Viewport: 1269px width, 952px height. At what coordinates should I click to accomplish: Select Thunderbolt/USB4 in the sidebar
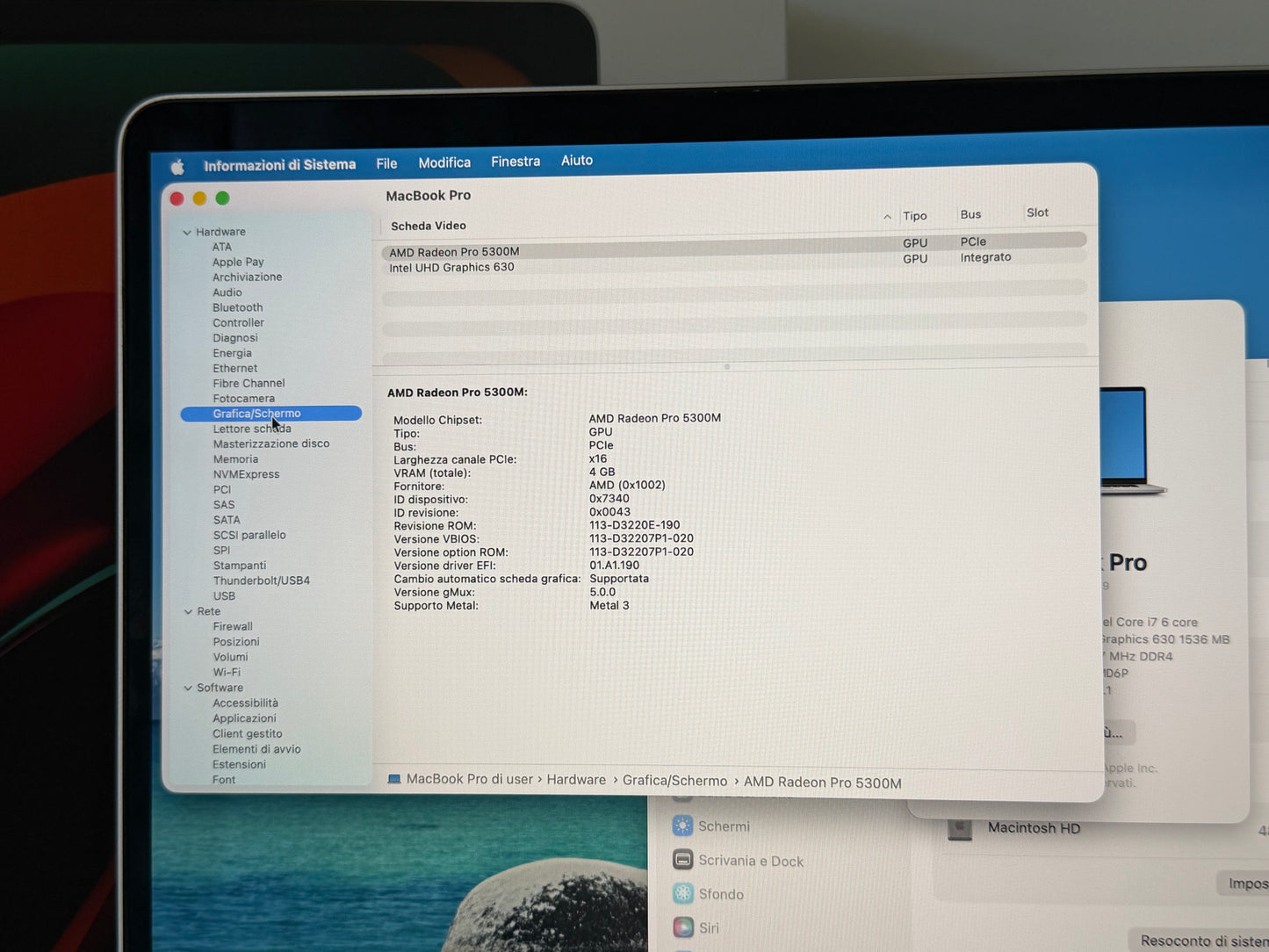262,581
